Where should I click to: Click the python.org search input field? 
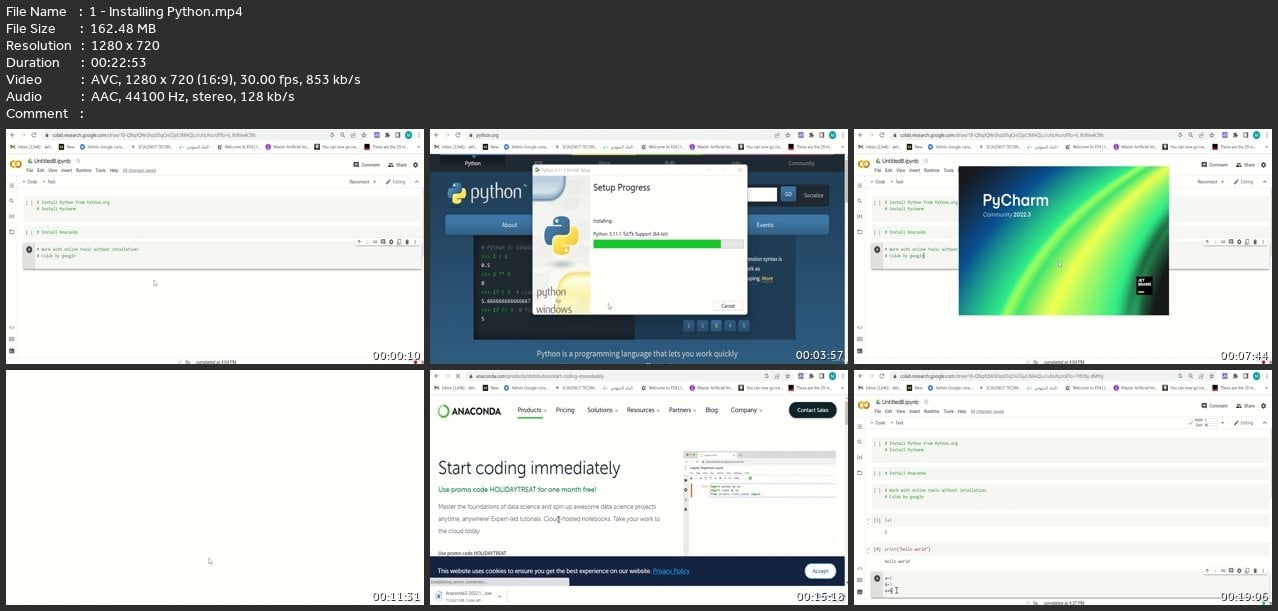coord(762,194)
